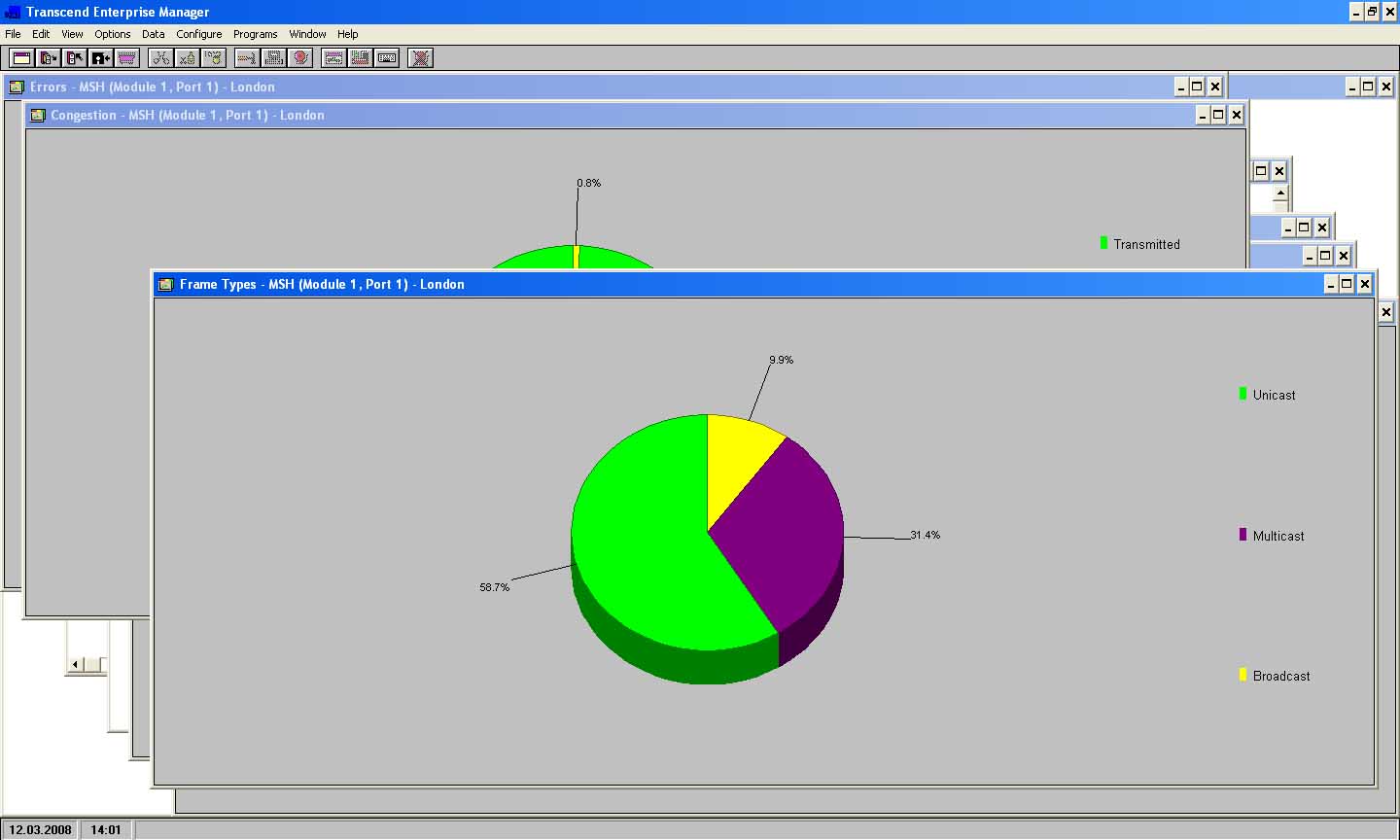Select the Broadcast legend label
This screenshot has height=840, width=1400.
click(x=1281, y=676)
